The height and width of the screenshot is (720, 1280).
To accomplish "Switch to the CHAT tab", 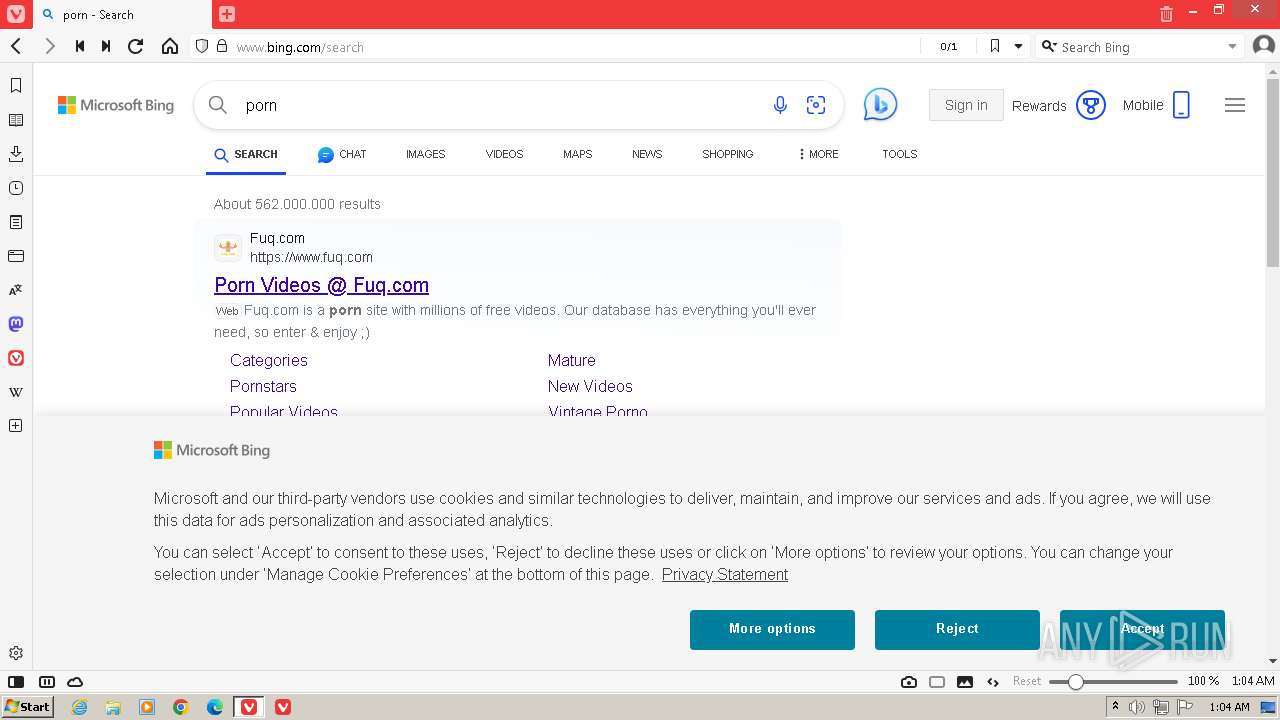I will coord(342,154).
